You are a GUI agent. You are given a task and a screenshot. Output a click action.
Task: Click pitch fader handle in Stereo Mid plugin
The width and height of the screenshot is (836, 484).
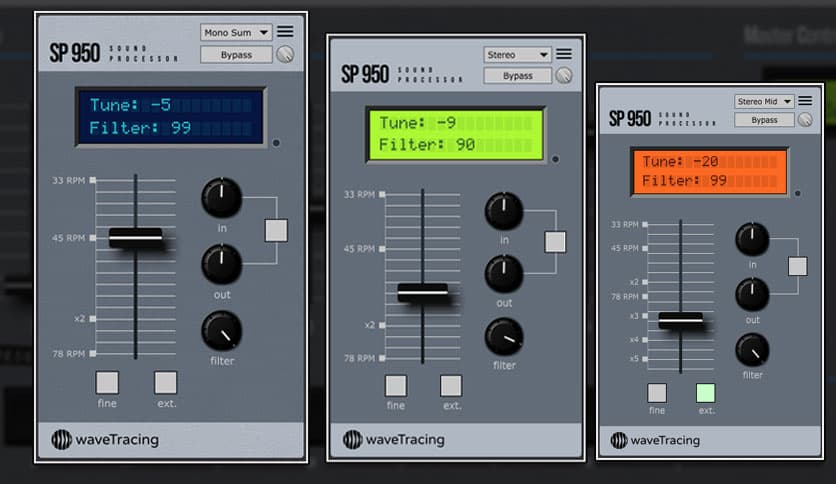pos(680,320)
